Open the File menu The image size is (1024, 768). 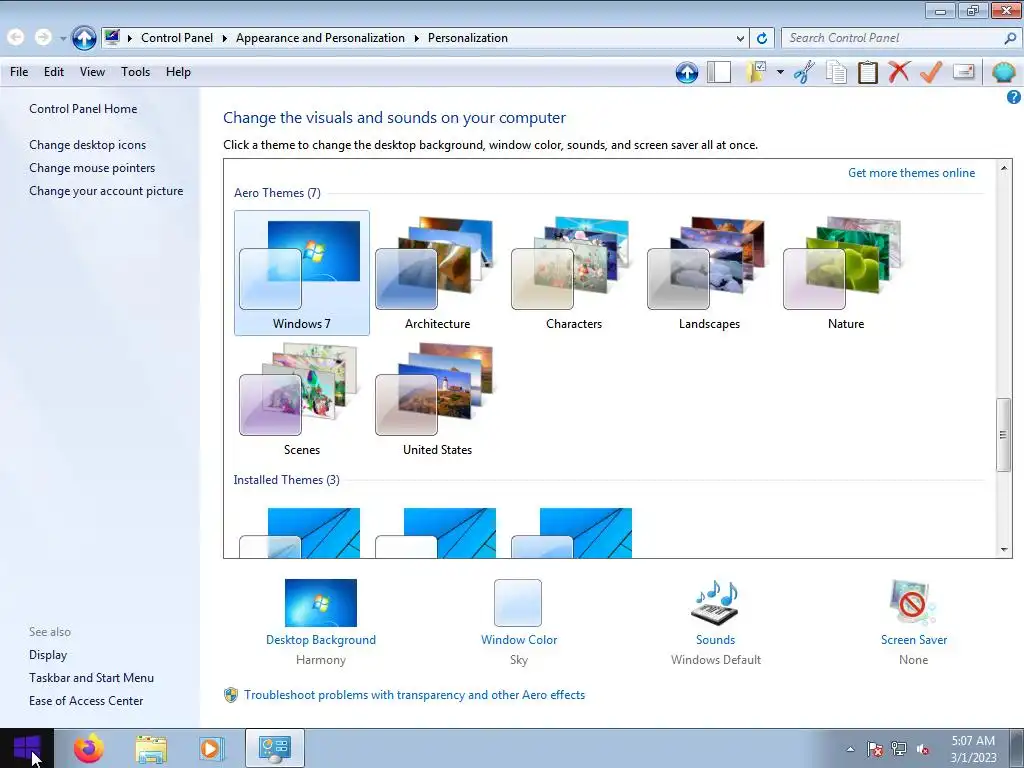(x=19, y=72)
